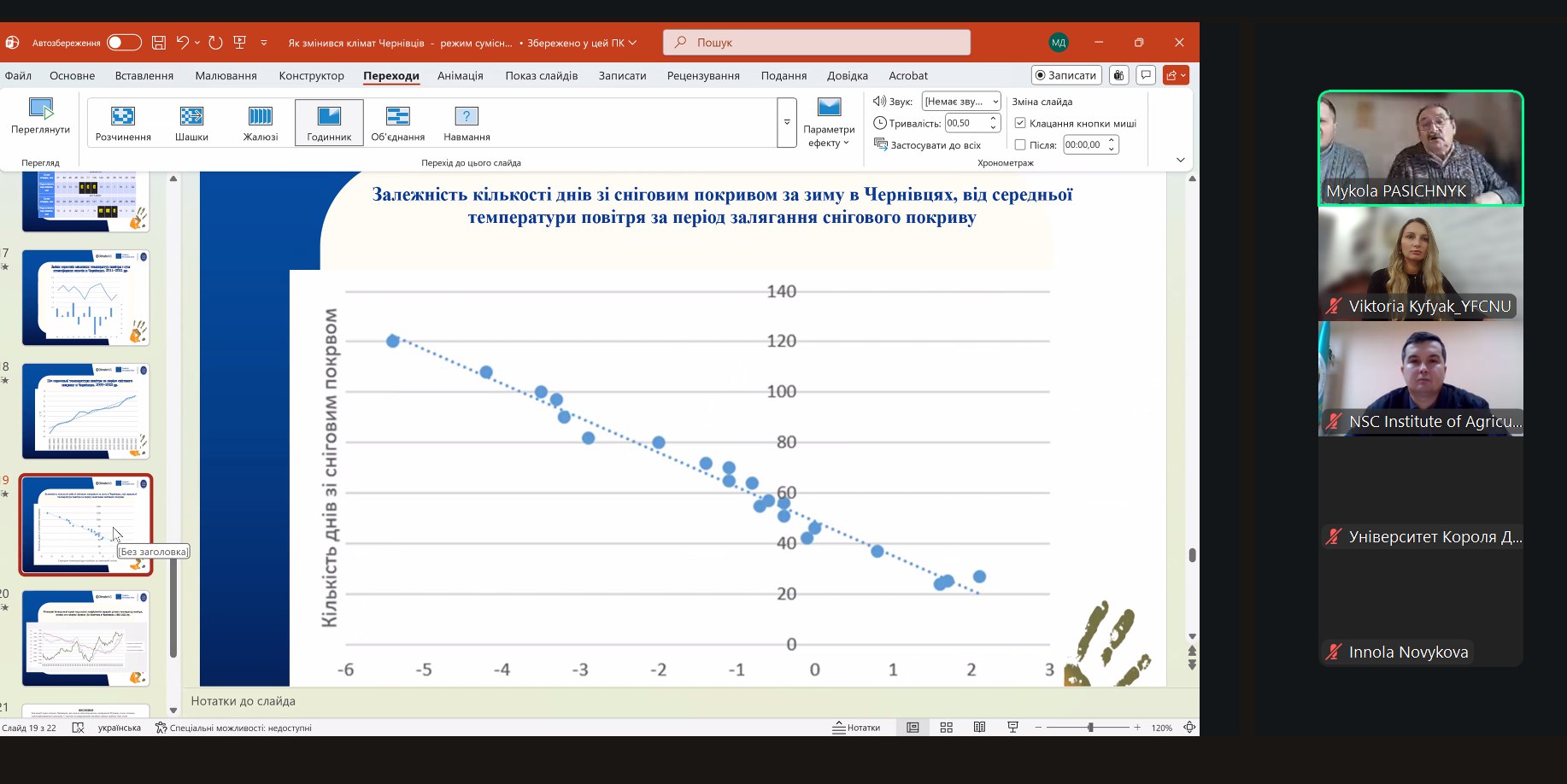Image resolution: width=1567 pixels, height=784 pixels.
Task: Click the Save icon in title bar
Action: click(158, 43)
